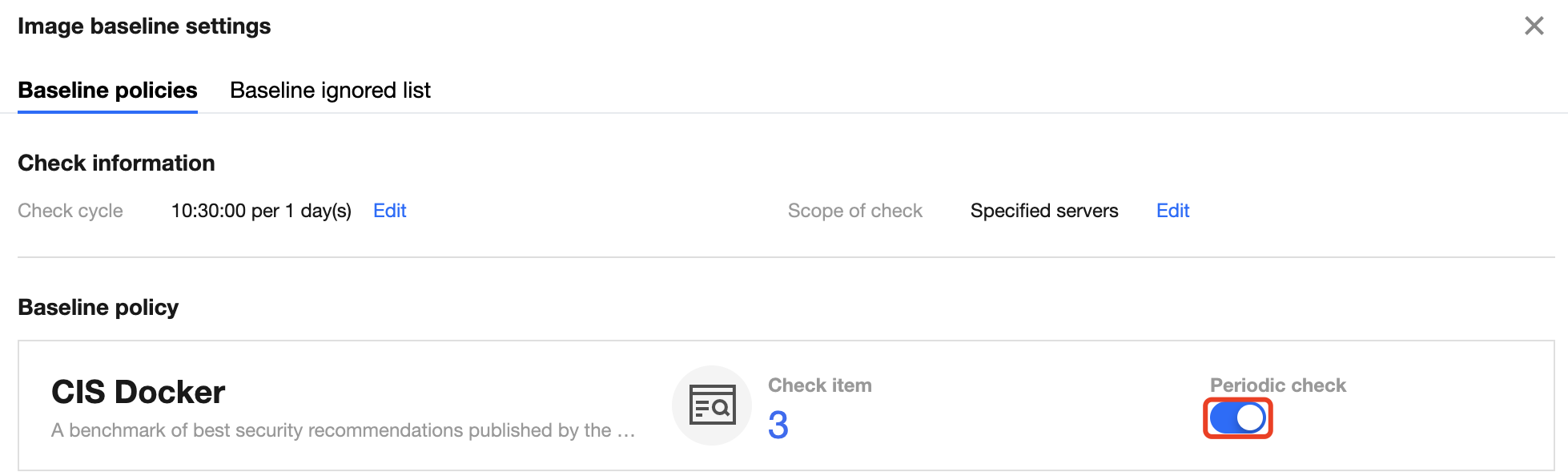Click the Image baseline settings title
Image resolution: width=1568 pixels, height=476 pixels.
coord(144,26)
